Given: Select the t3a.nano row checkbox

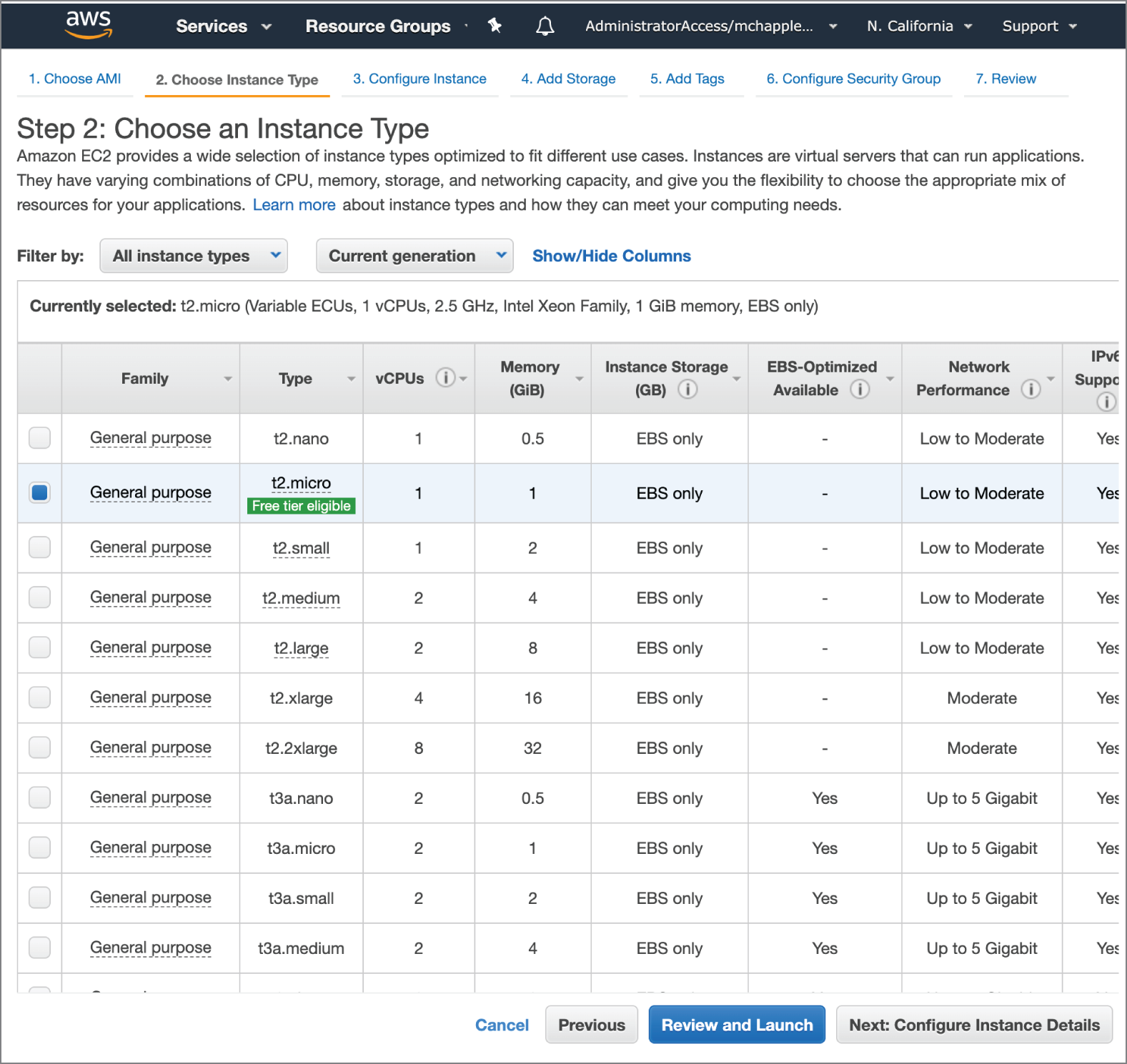Looking at the screenshot, I should point(40,797).
